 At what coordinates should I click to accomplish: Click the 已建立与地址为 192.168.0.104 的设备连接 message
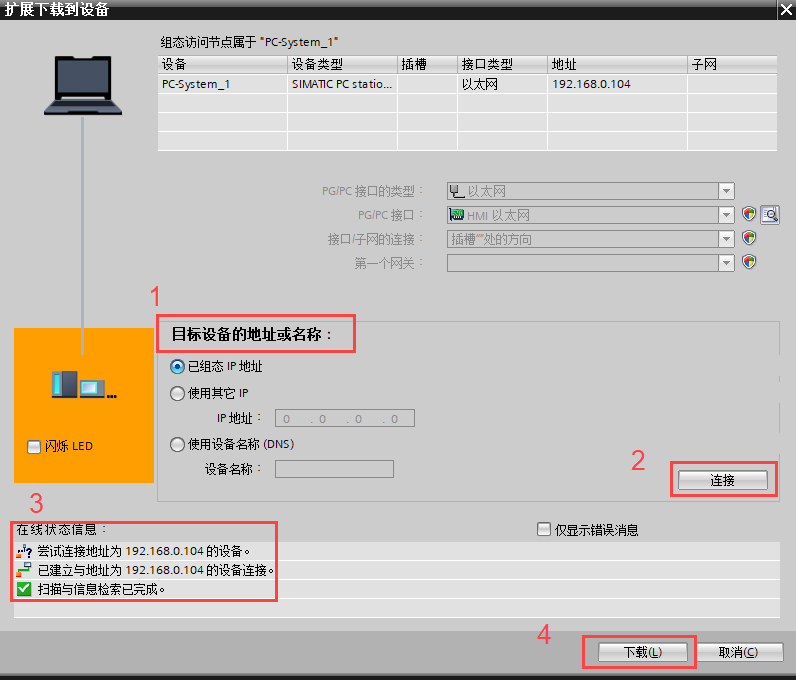click(156, 570)
